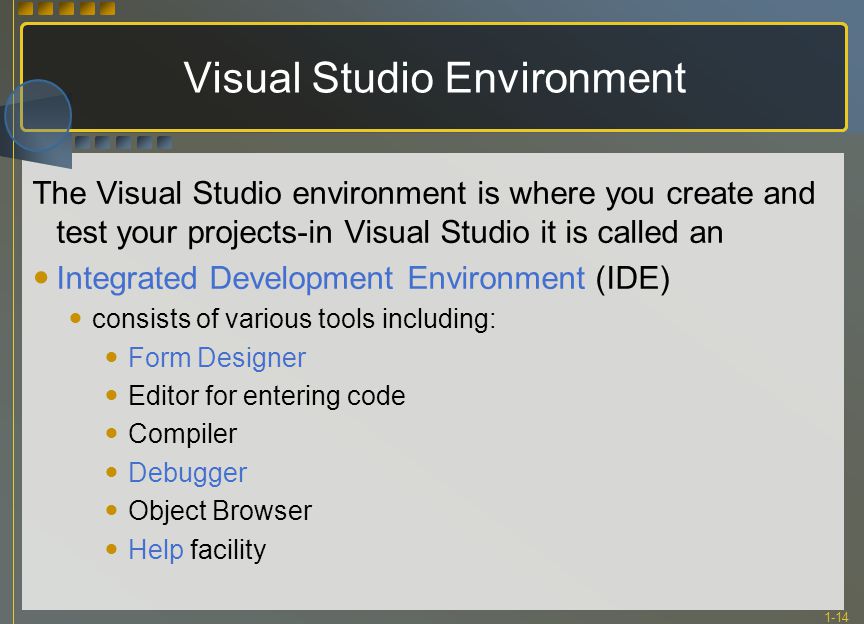This screenshot has width=864, height=624.
Task: Click the word "facility" after Help
Action: coord(228,550)
